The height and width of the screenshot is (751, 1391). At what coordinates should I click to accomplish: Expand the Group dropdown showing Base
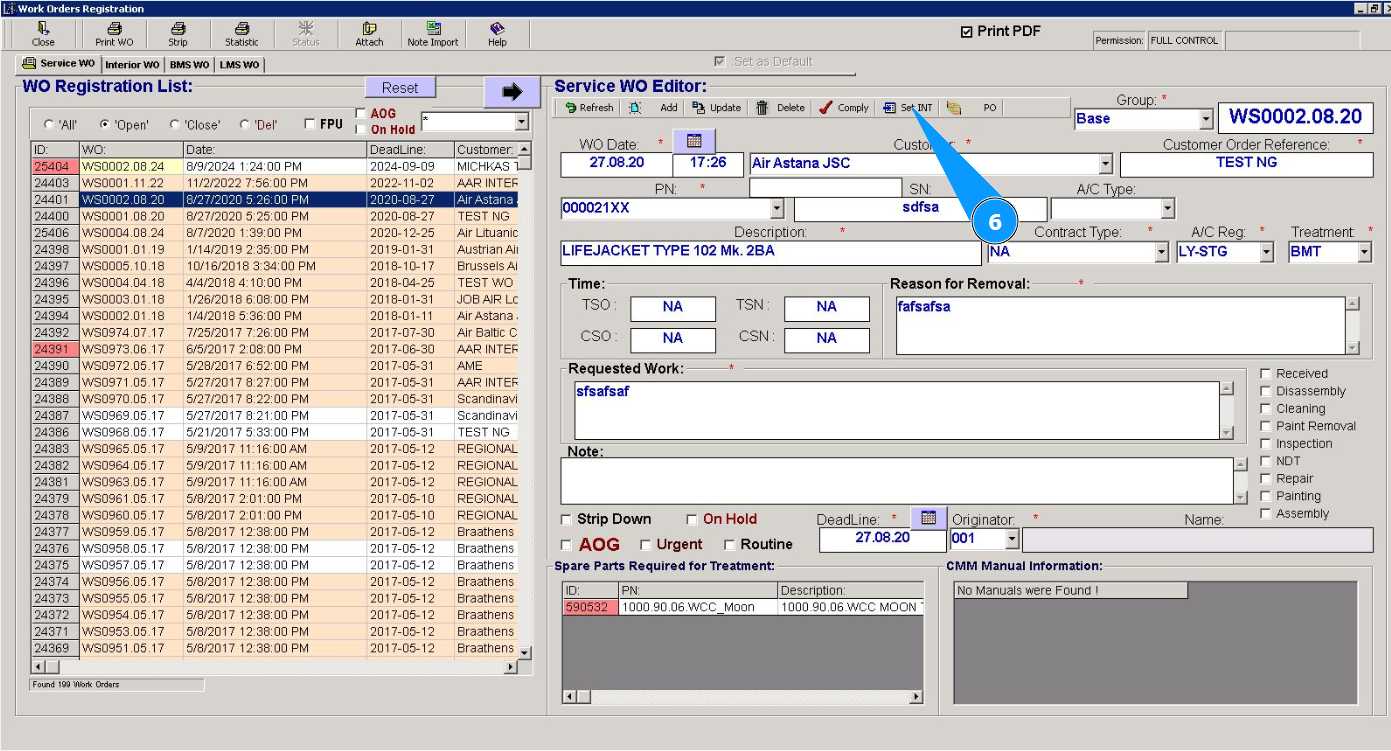pos(1205,119)
